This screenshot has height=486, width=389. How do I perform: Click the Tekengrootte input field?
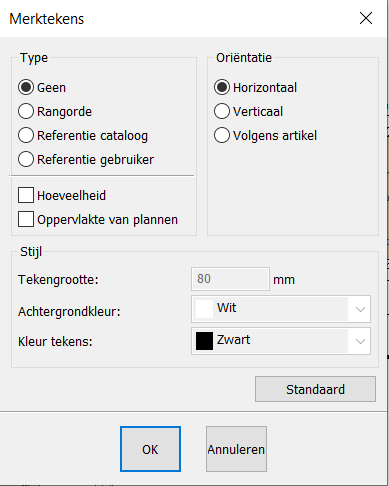pos(230,279)
